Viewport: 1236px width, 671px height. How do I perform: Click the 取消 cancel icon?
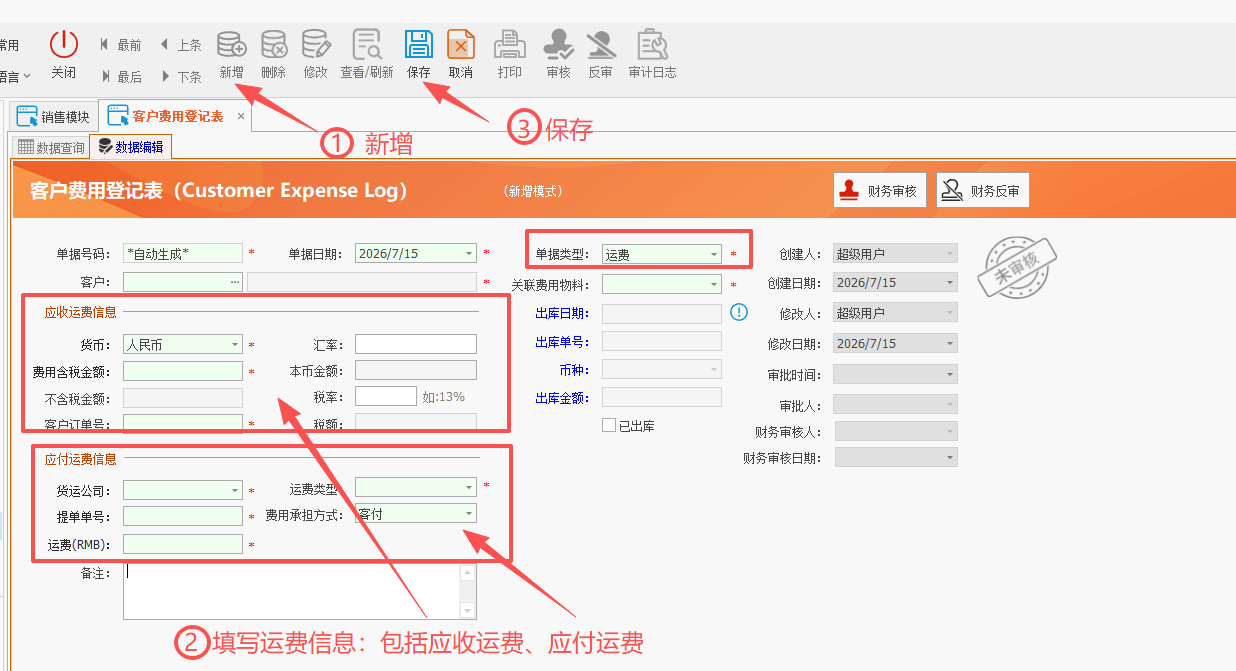click(x=461, y=45)
